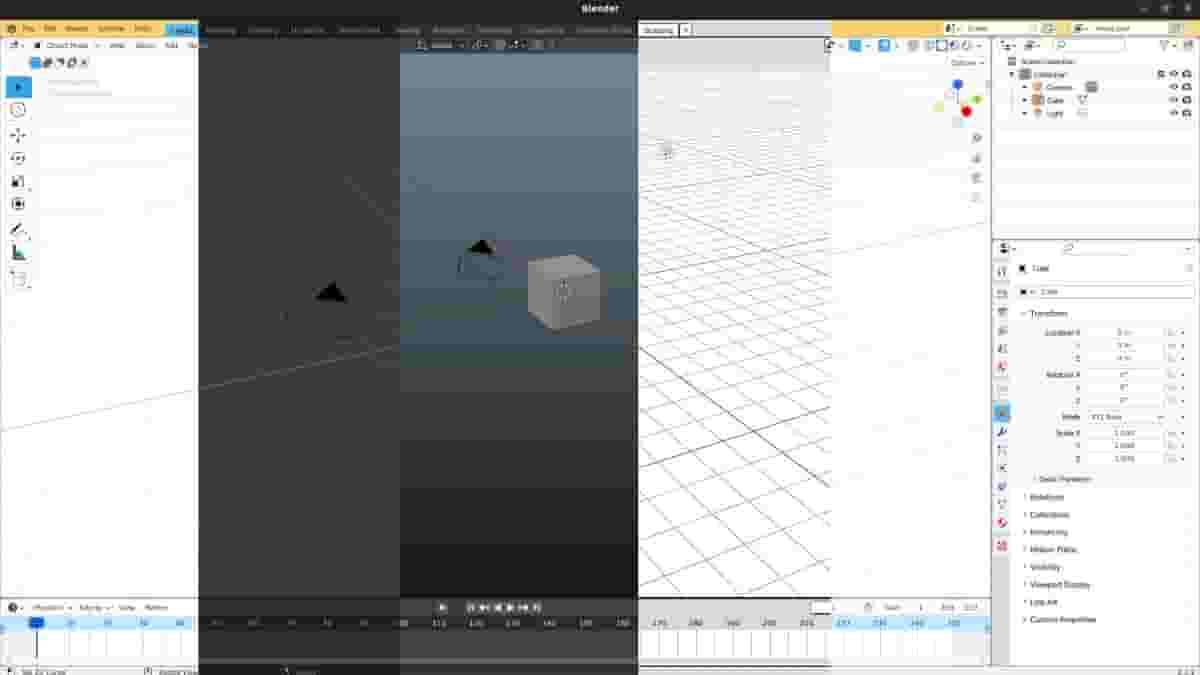
Task: Click the play animation button
Action: [510, 607]
